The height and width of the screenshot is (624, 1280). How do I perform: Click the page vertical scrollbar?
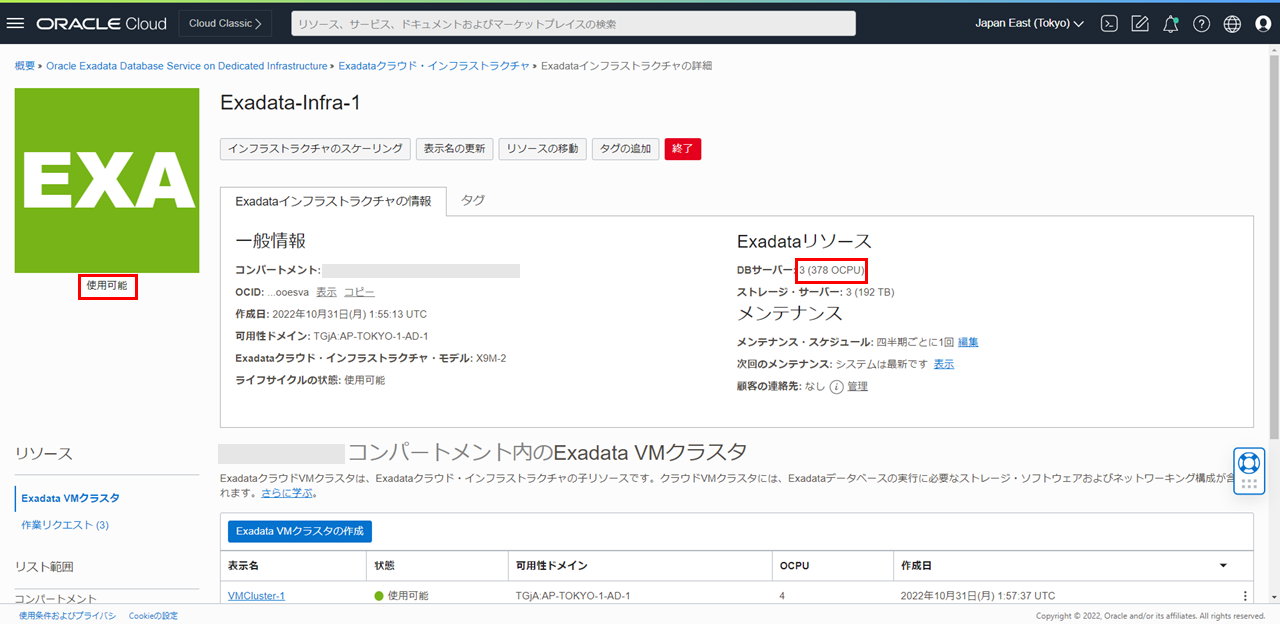[1273, 250]
